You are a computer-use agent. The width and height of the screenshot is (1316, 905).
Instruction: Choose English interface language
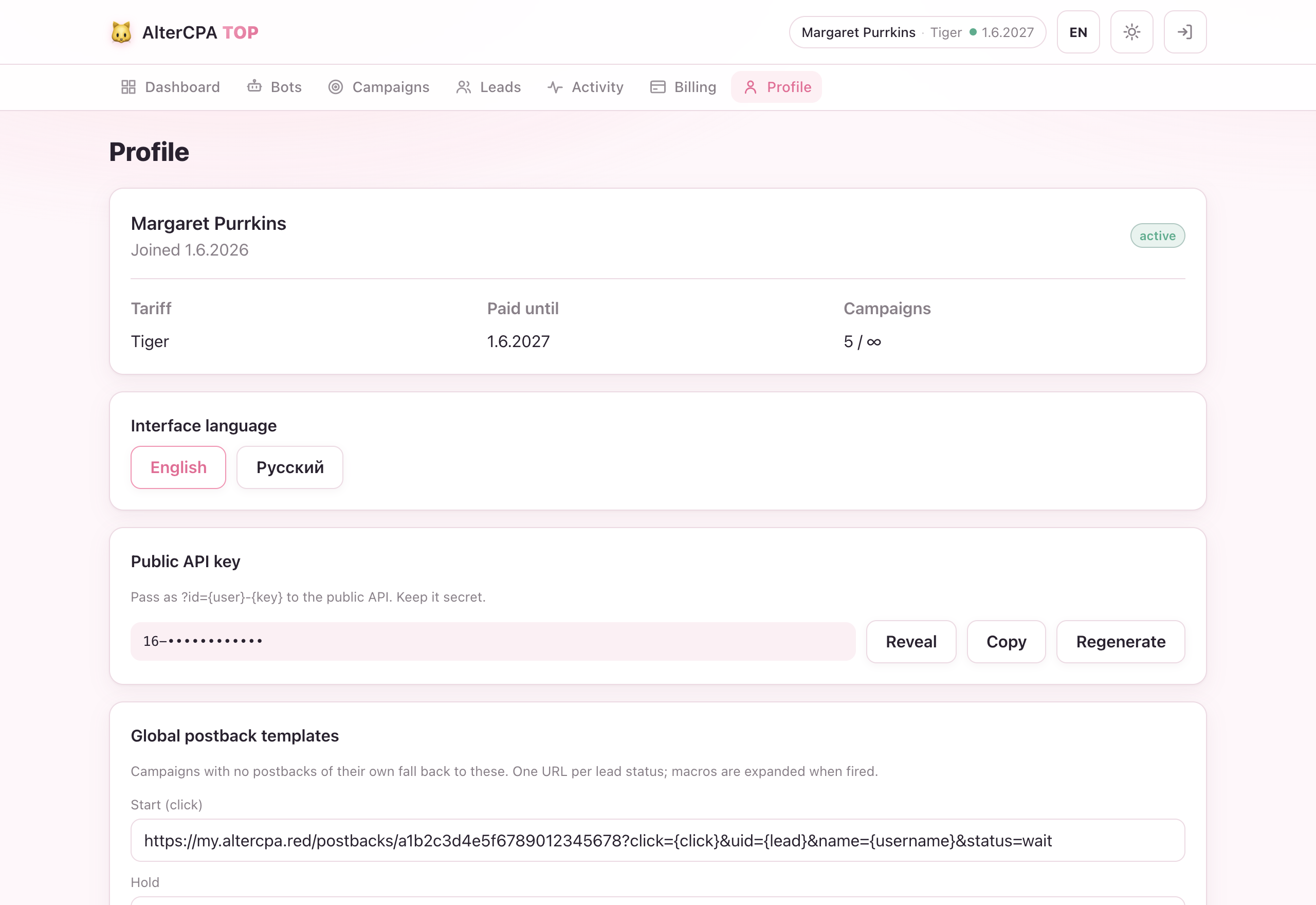[178, 467]
